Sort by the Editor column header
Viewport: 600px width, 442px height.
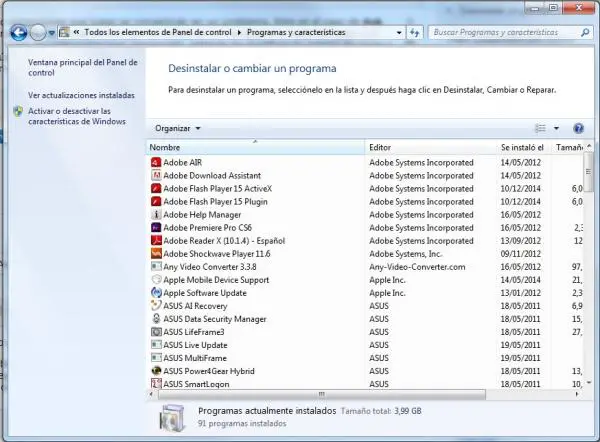431,147
